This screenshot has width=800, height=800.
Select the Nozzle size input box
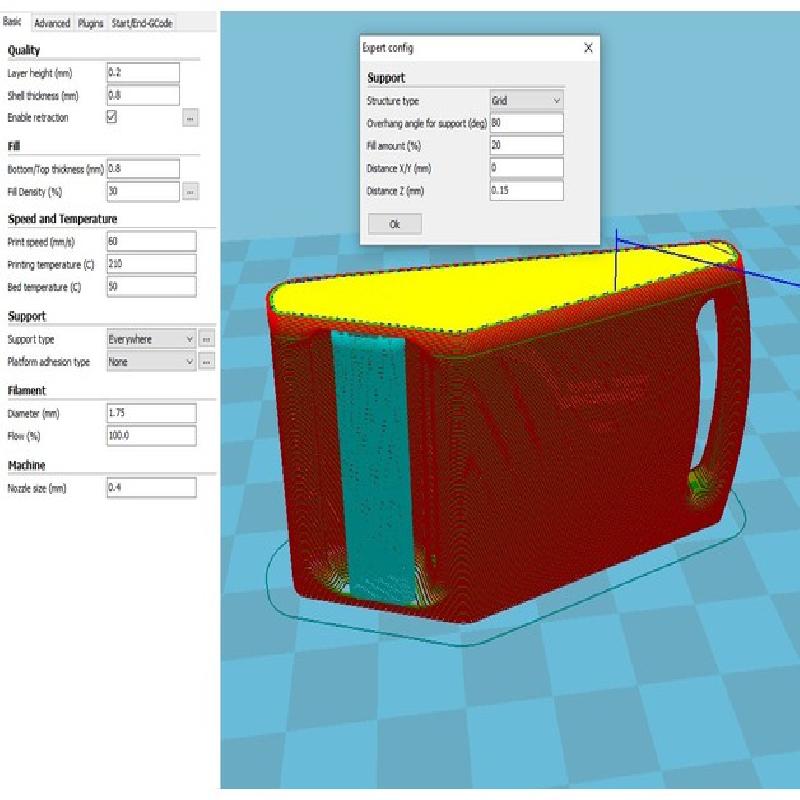click(150, 488)
